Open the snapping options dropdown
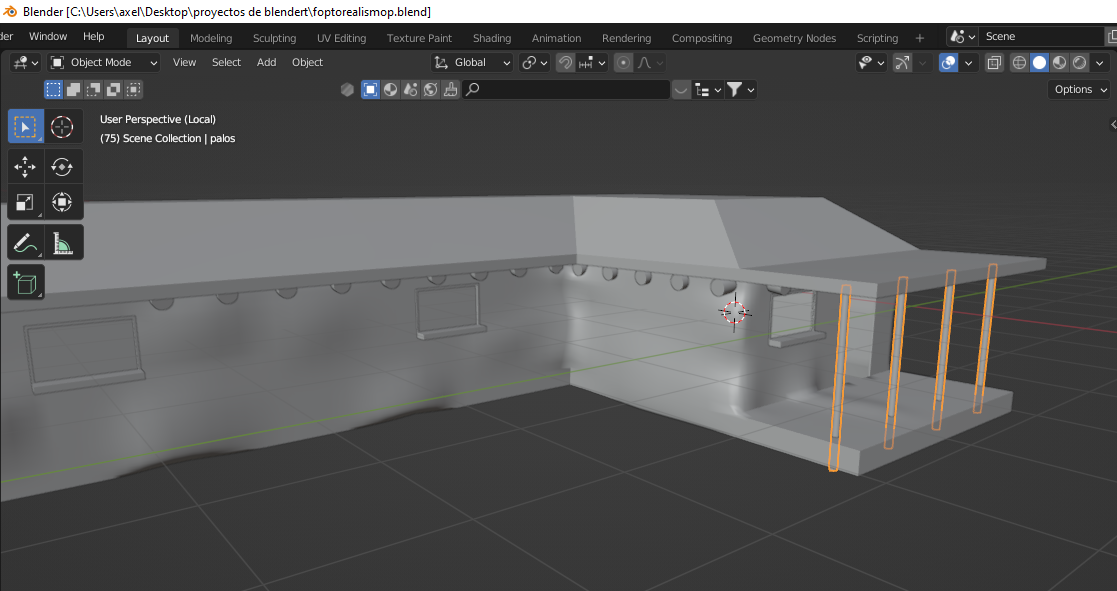 (x=592, y=63)
